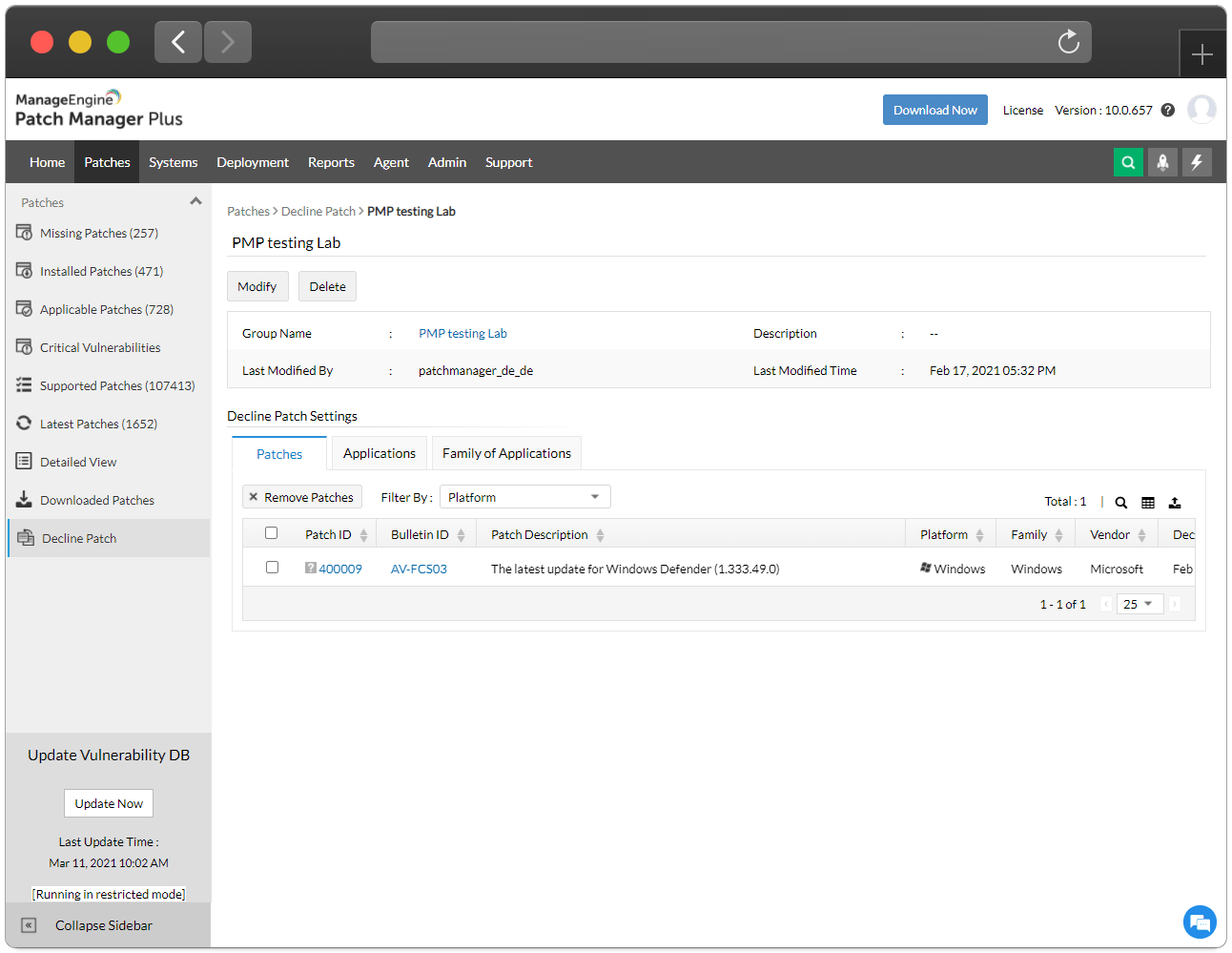
Task: Switch to Family of Applications tab
Action: (x=506, y=453)
